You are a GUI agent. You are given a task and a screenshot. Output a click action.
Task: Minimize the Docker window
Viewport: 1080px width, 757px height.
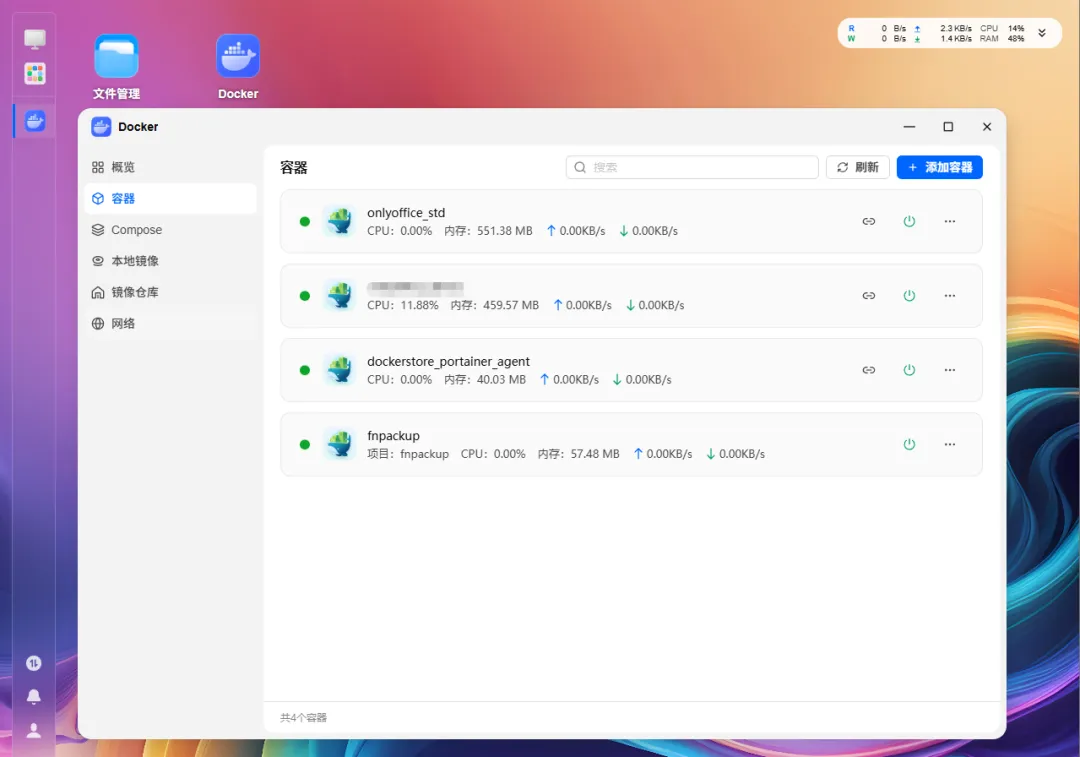(x=909, y=127)
